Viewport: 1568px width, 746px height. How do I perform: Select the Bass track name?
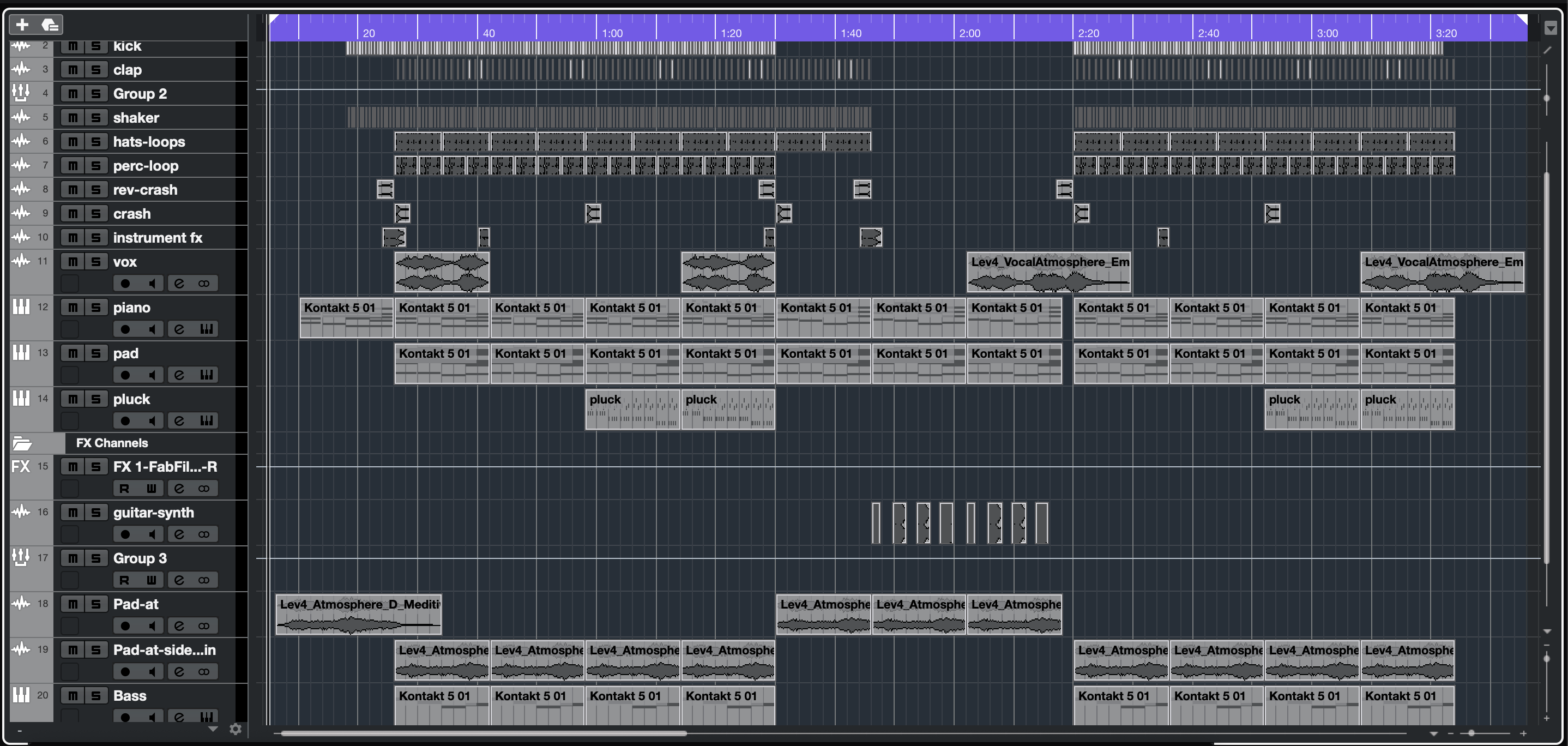point(130,695)
